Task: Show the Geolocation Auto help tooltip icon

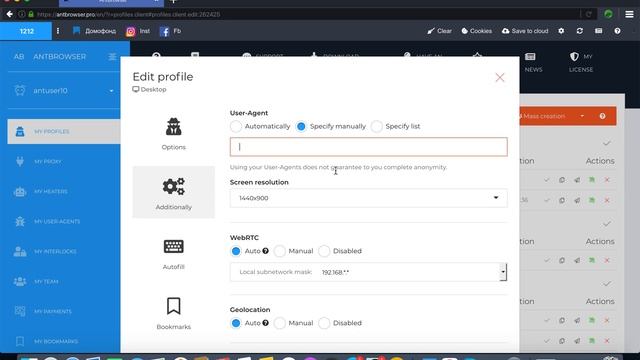Action: click(266, 323)
